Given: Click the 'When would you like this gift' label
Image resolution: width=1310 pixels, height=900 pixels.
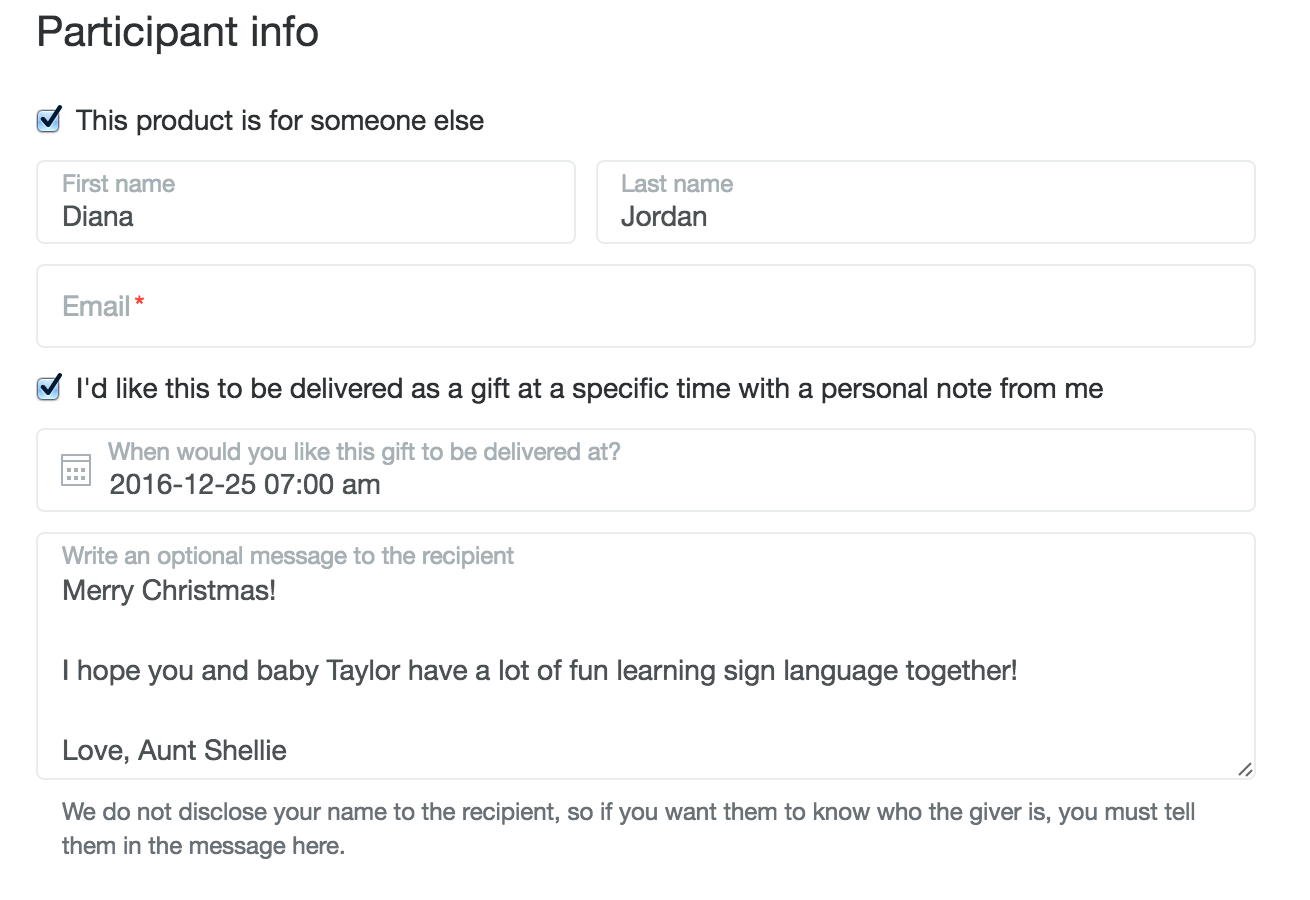Looking at the screenshot, I should (364, 451).
